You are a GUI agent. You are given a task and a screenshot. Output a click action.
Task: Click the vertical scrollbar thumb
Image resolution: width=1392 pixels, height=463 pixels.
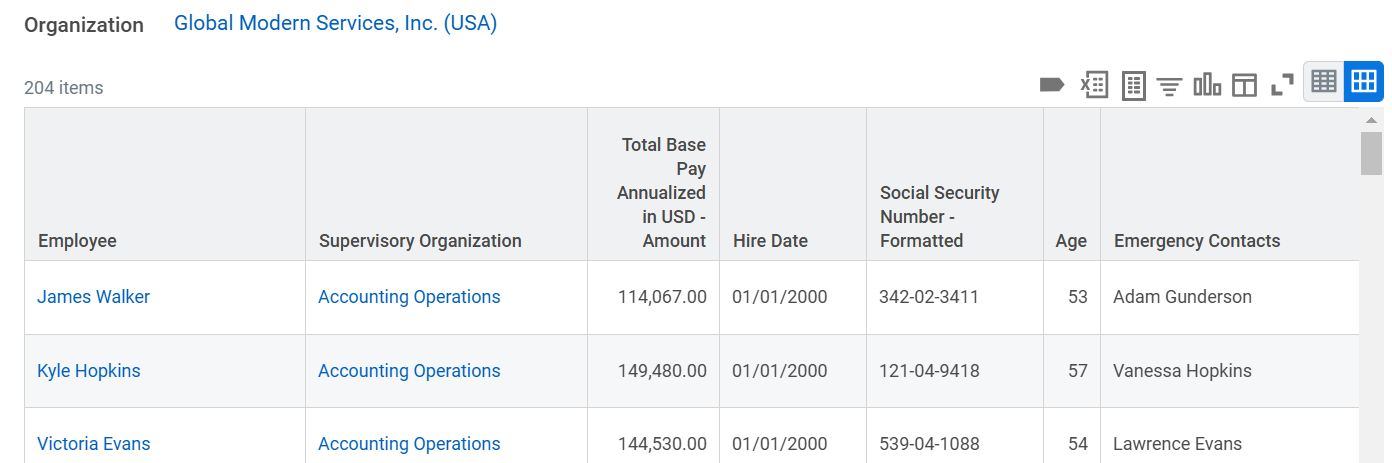tap(1371, 153)
